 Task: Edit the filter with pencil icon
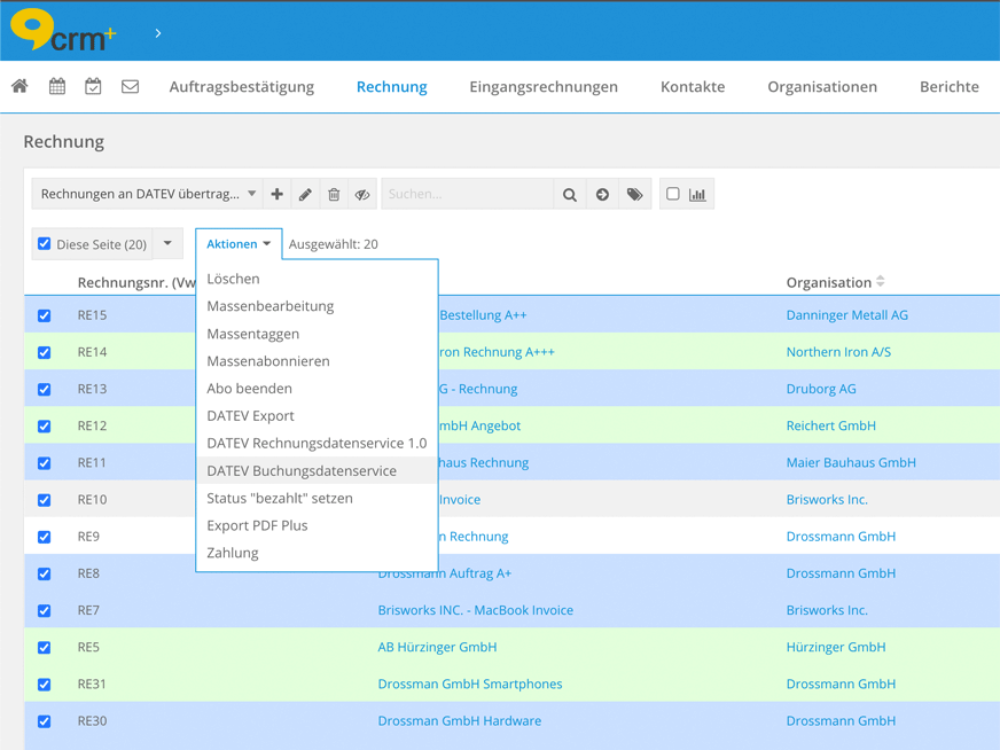coord(306,194)
